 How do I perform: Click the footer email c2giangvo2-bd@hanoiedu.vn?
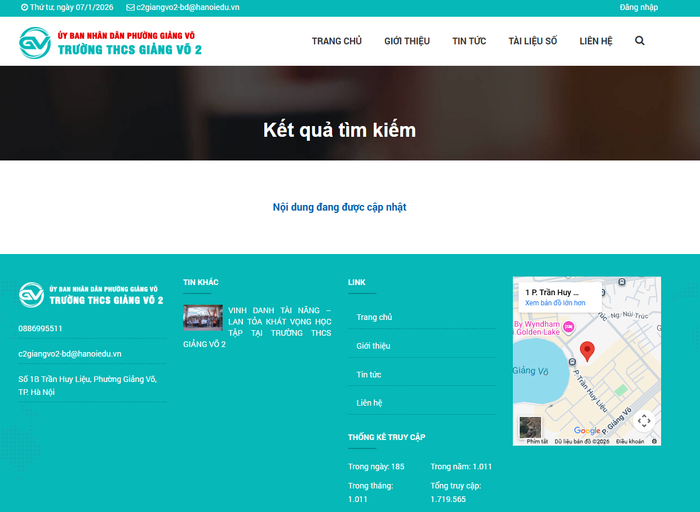point(70,354)
